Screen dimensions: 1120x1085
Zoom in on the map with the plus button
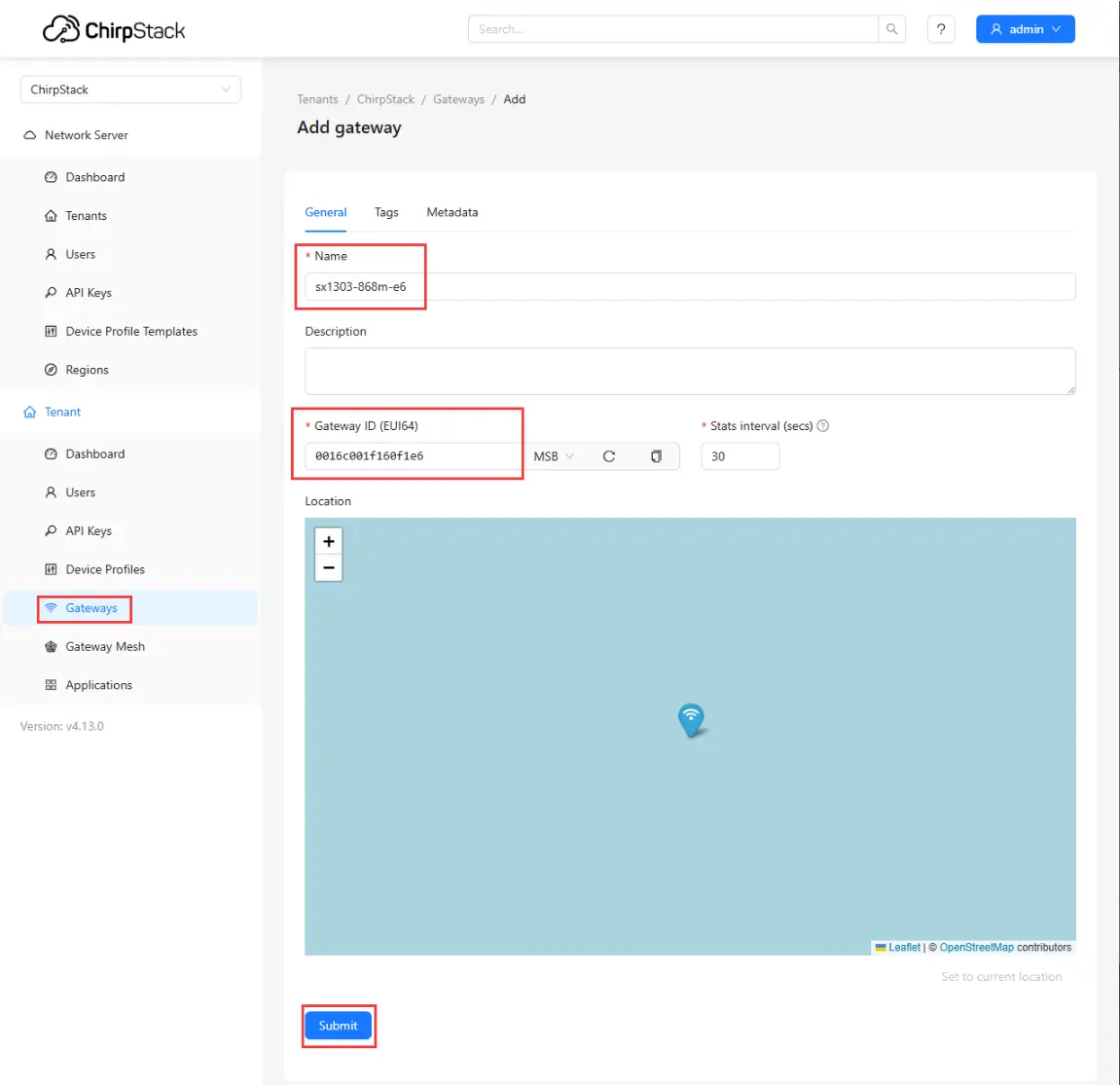(x=328, y=541)
